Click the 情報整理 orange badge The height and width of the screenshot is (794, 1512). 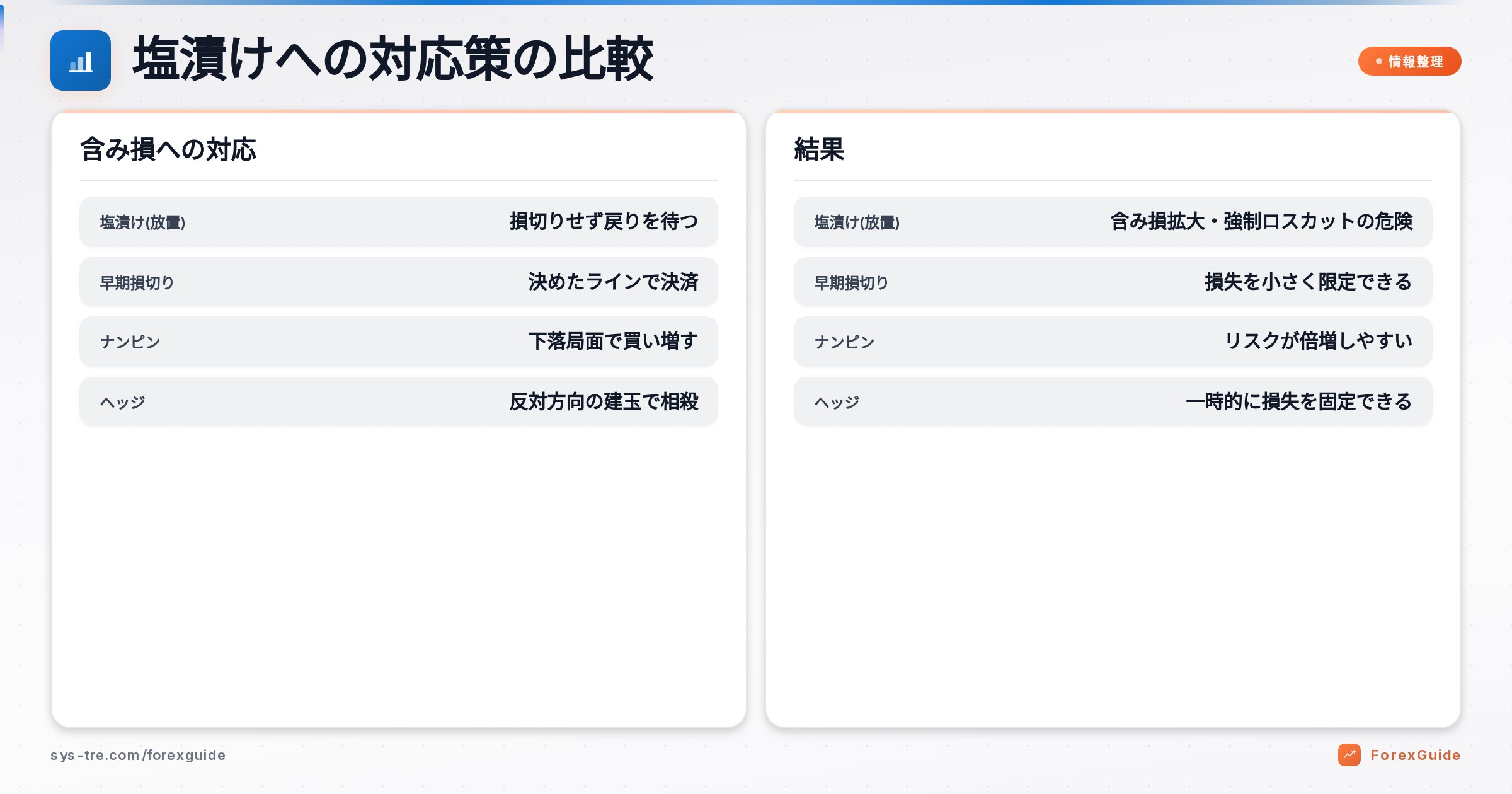tap(1409, 61)
